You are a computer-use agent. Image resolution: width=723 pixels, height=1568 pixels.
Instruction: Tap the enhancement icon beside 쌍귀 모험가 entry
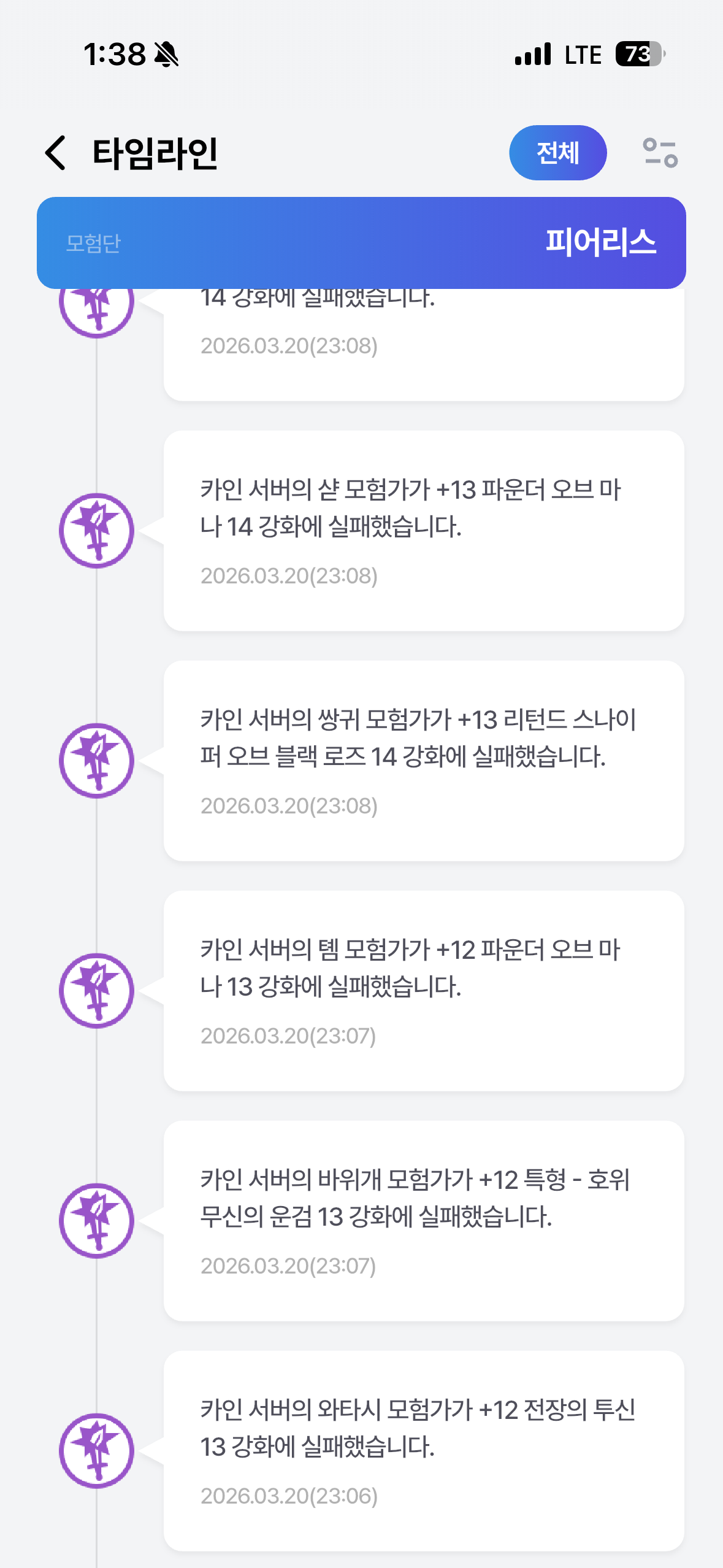[x=96, y=761]
